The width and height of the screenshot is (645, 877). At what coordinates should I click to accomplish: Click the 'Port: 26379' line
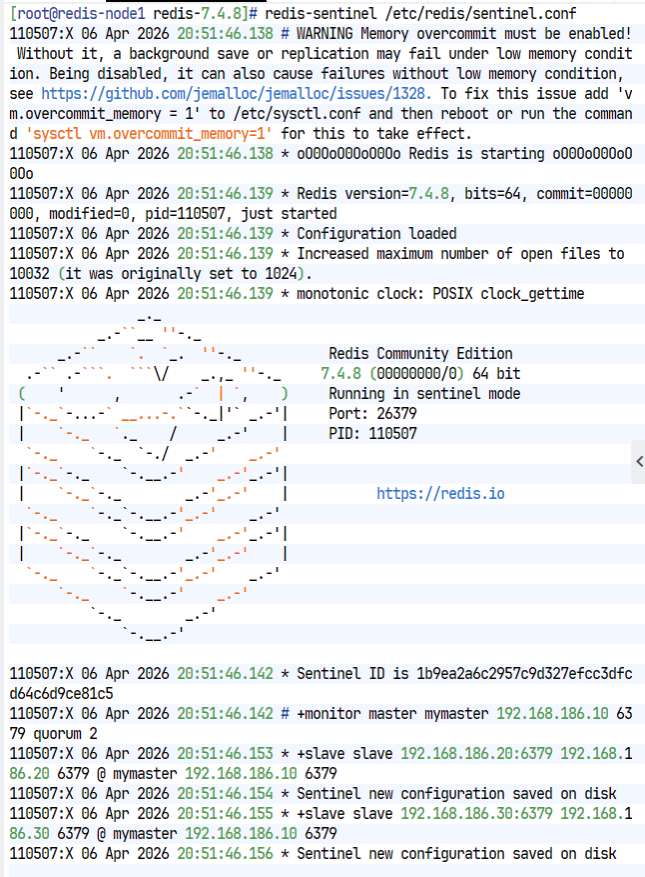coord(373,413)
